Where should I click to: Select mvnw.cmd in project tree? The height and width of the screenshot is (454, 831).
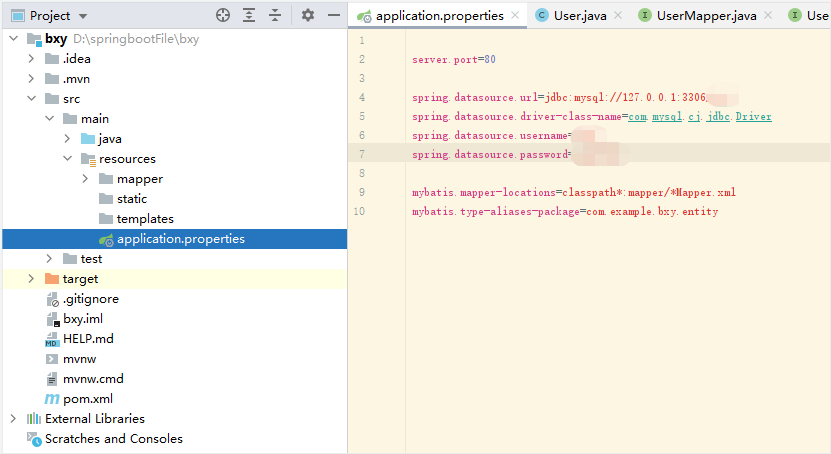point(93,379)
